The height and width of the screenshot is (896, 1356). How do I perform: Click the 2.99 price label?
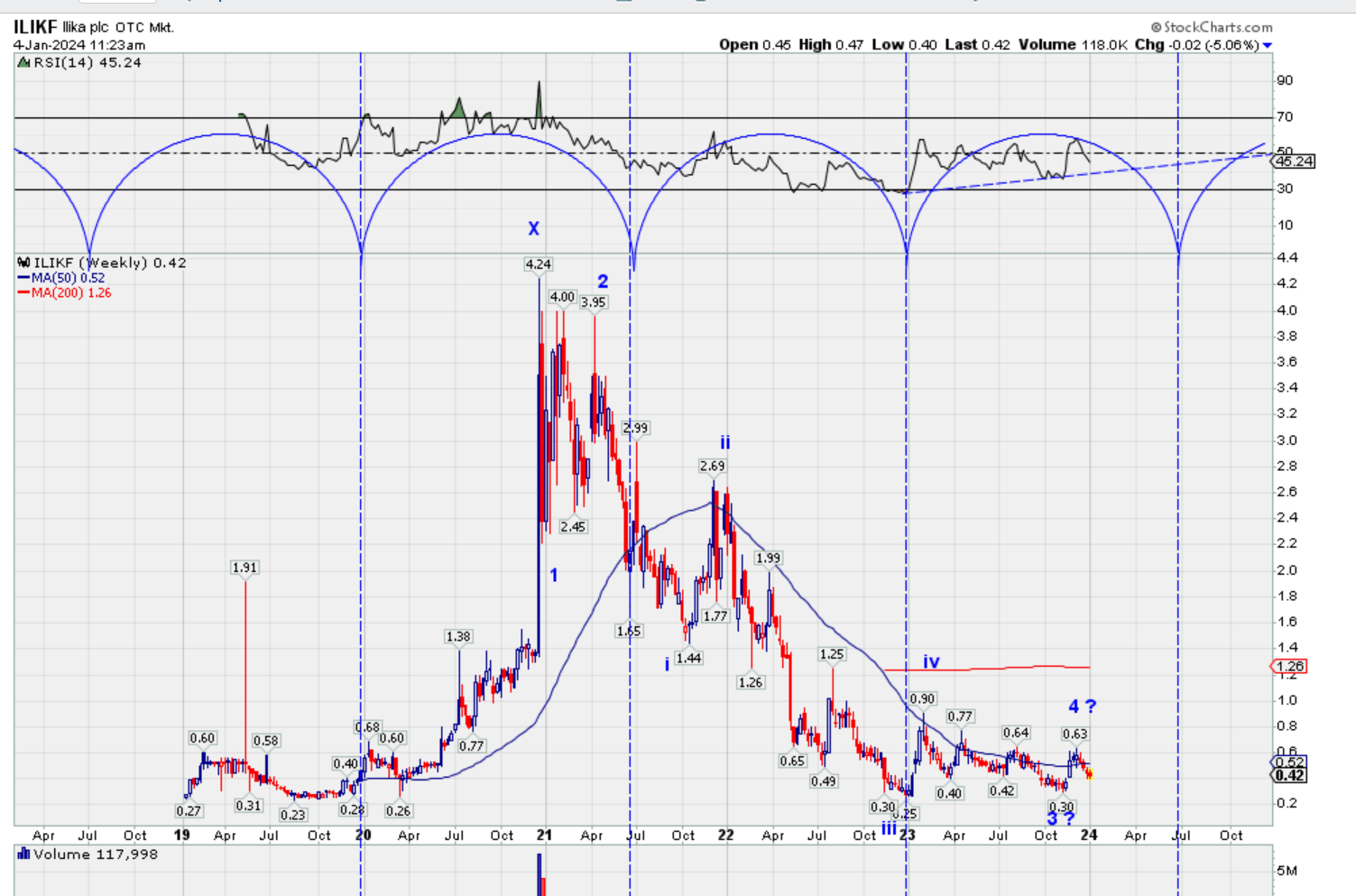pos(636,428)
